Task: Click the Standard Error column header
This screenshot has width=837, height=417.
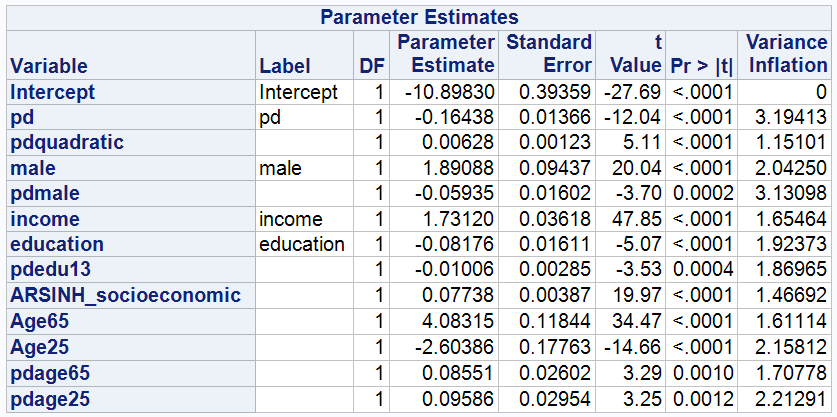Action: click(547, 55)
